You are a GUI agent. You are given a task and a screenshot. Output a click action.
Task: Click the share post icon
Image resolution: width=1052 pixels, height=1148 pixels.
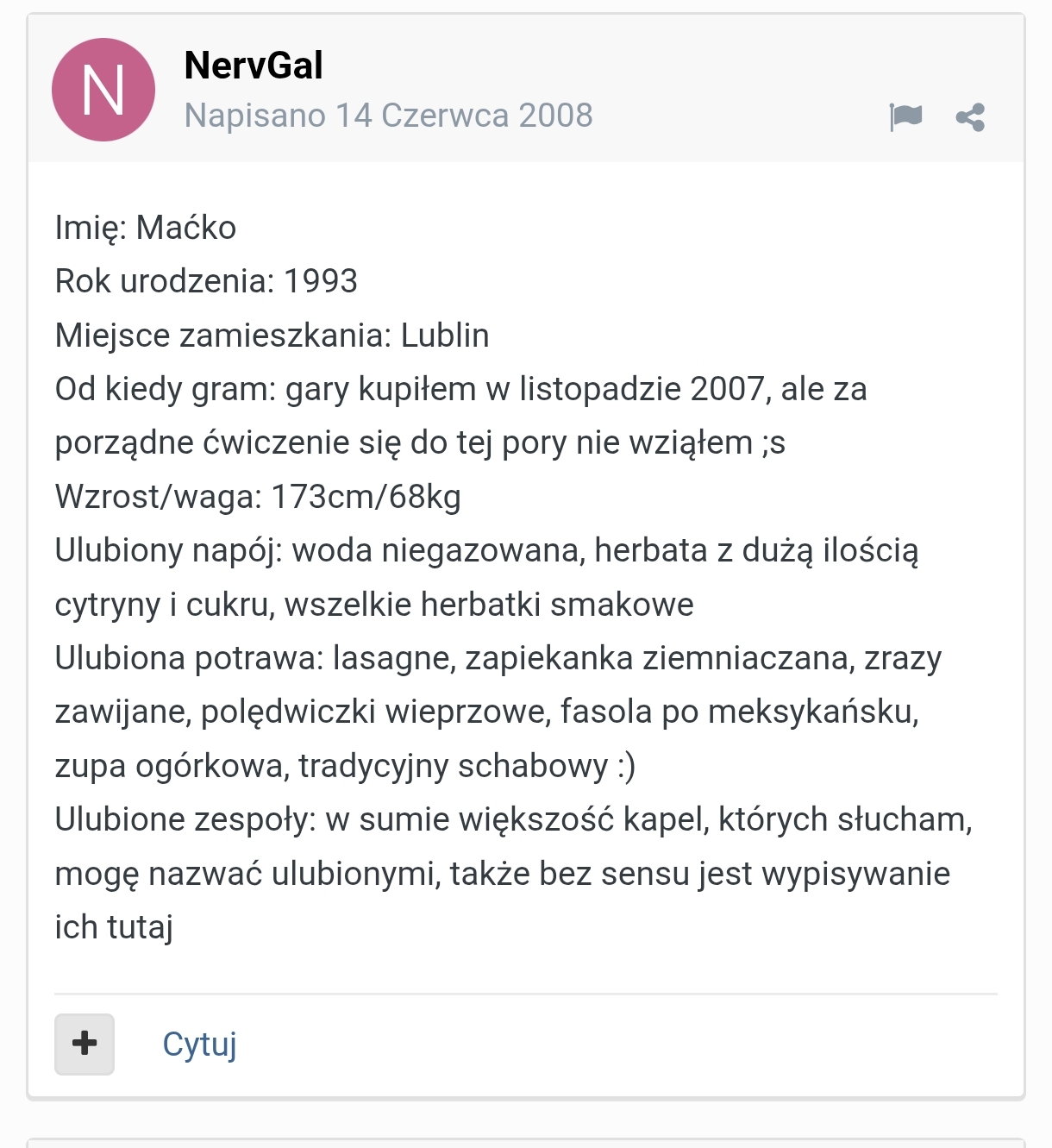970,117
